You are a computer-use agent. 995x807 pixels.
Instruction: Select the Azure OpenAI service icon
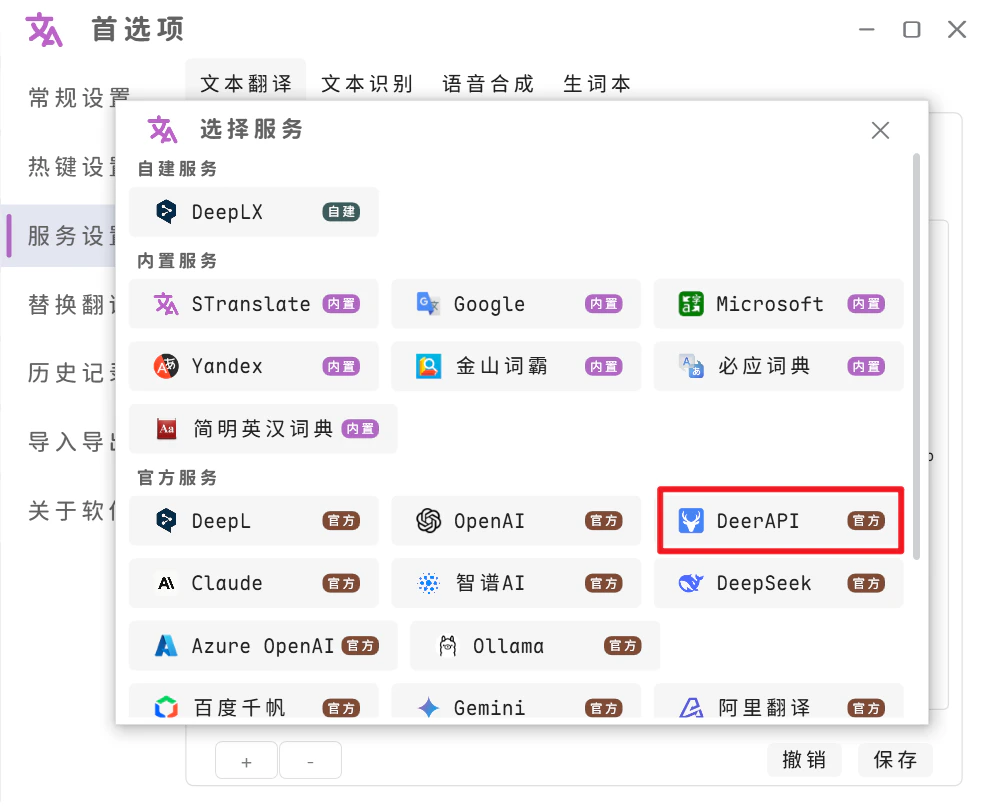click(x=166, y=646)
